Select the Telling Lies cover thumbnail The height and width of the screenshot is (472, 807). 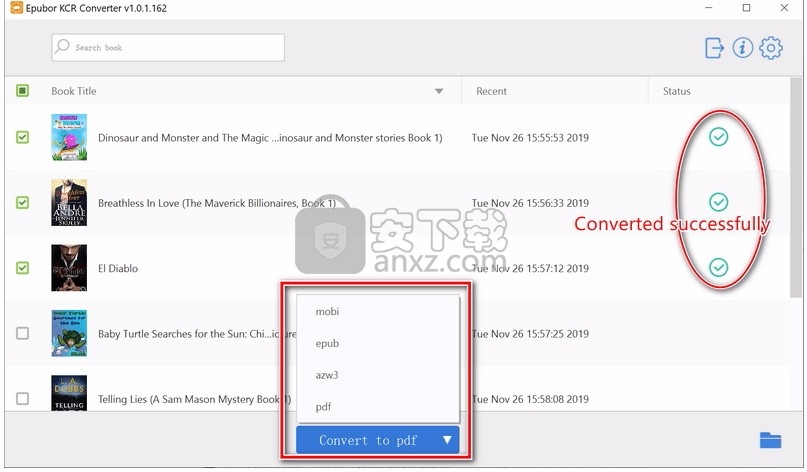tap(69, 393)
